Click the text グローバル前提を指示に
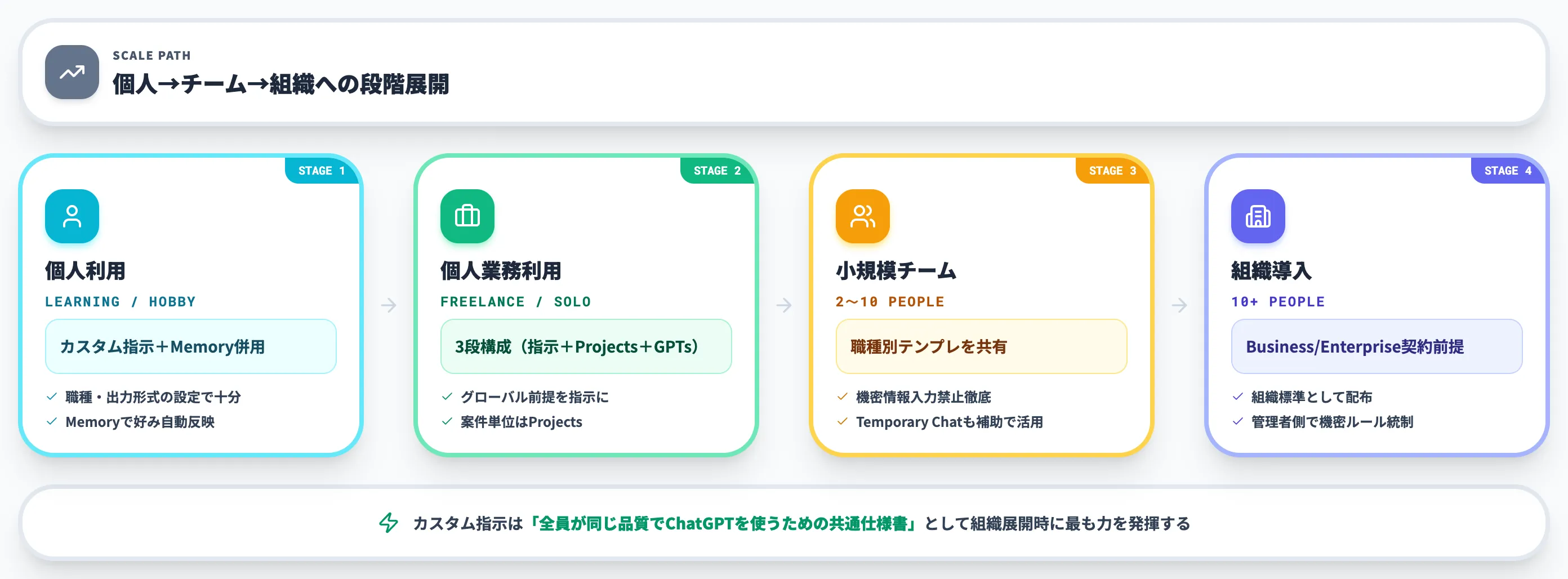The image size is (1568, 579). [x=534, y=397]
